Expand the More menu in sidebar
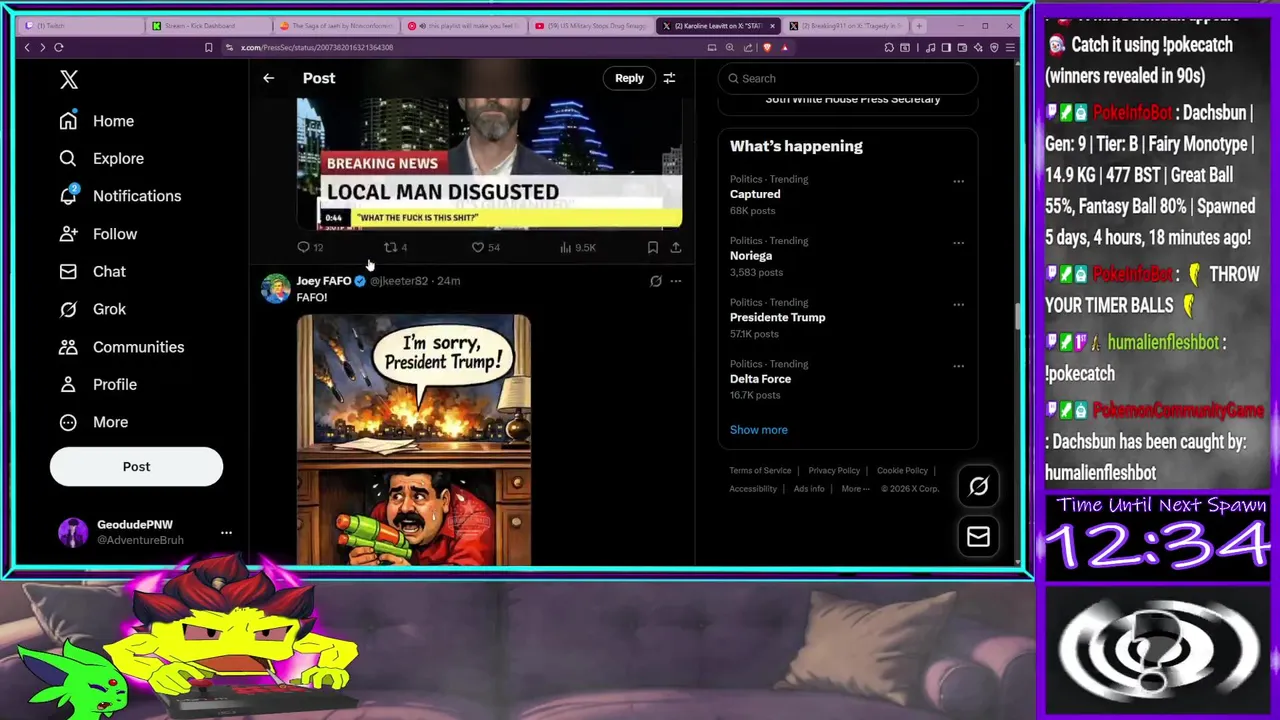 [x=94, y=422]
